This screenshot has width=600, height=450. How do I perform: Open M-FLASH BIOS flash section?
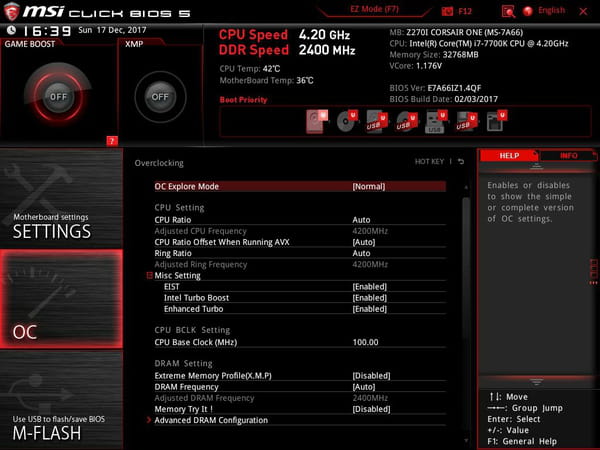(x=61, y=400)
